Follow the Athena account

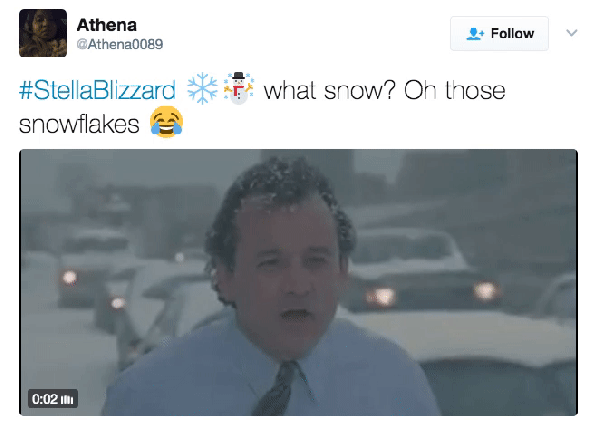pyautogui.click(x=499, y=33)
